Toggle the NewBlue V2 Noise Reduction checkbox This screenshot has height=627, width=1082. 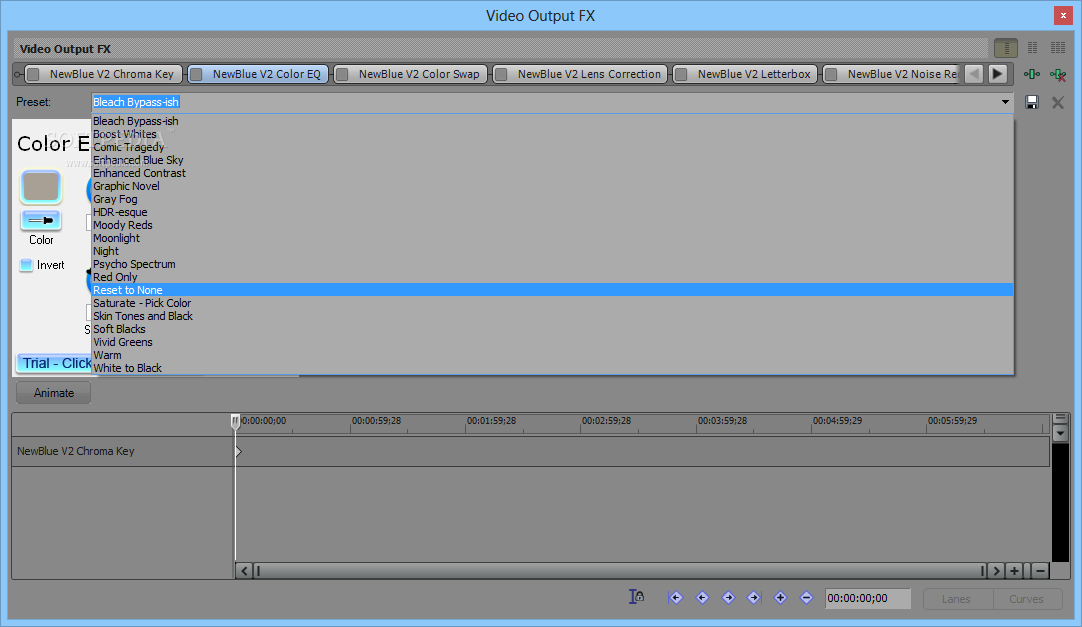coord(831,74)
